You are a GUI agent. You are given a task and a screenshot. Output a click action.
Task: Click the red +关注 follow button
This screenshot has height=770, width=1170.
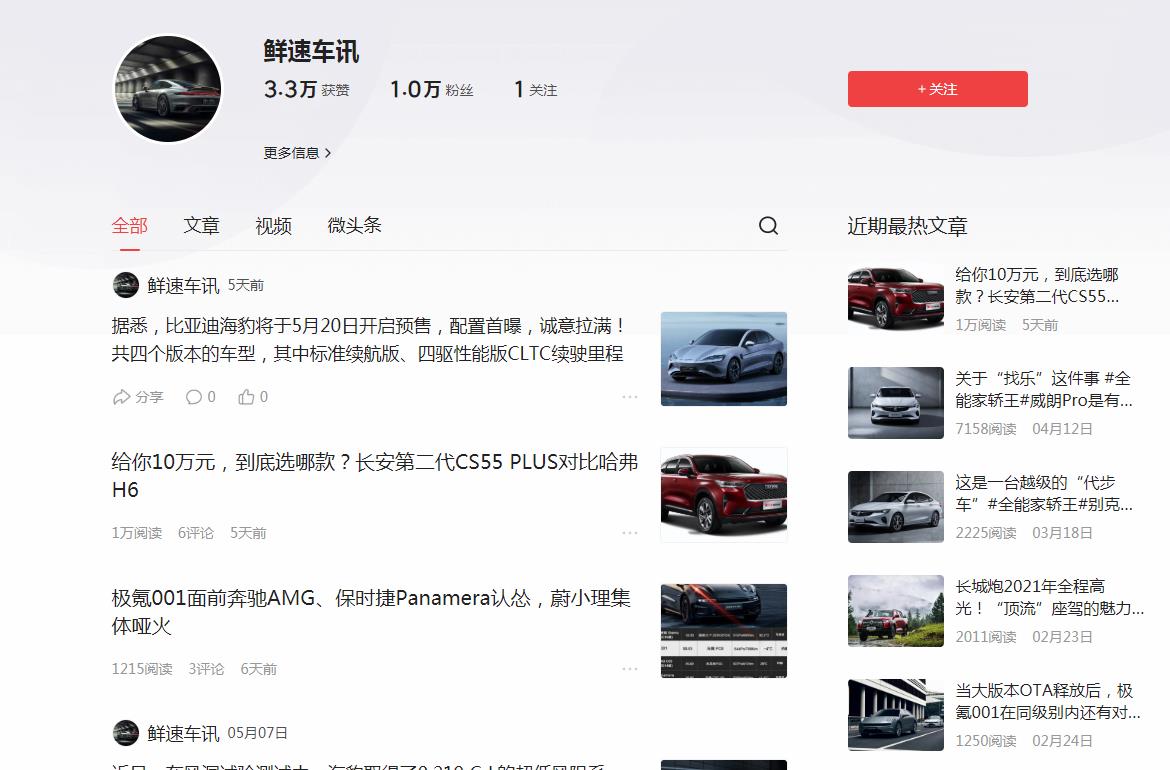click(937, 89)
